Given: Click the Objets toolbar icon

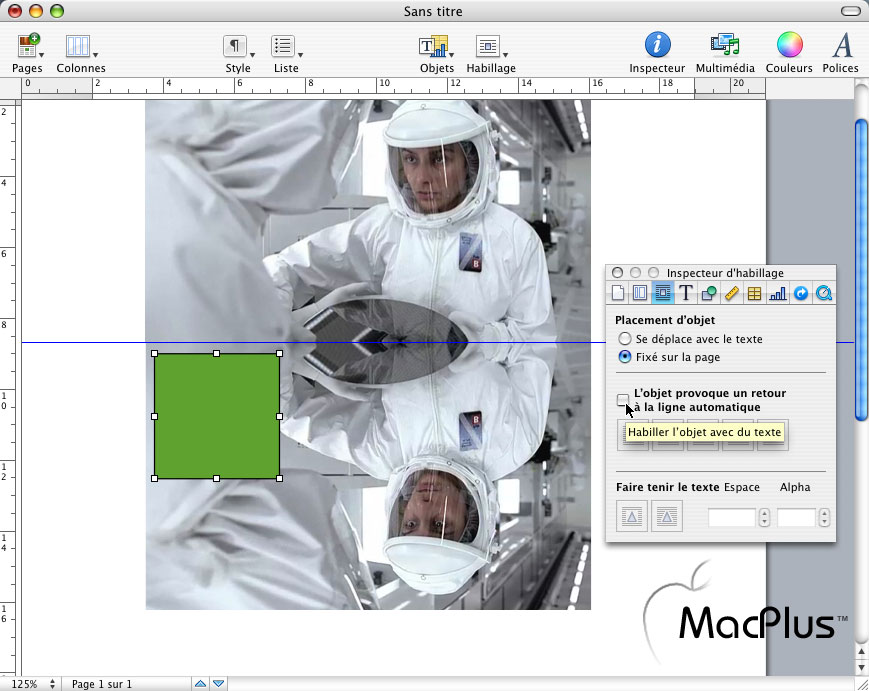Looking at the screenshot, I should [x=433, y=47].
